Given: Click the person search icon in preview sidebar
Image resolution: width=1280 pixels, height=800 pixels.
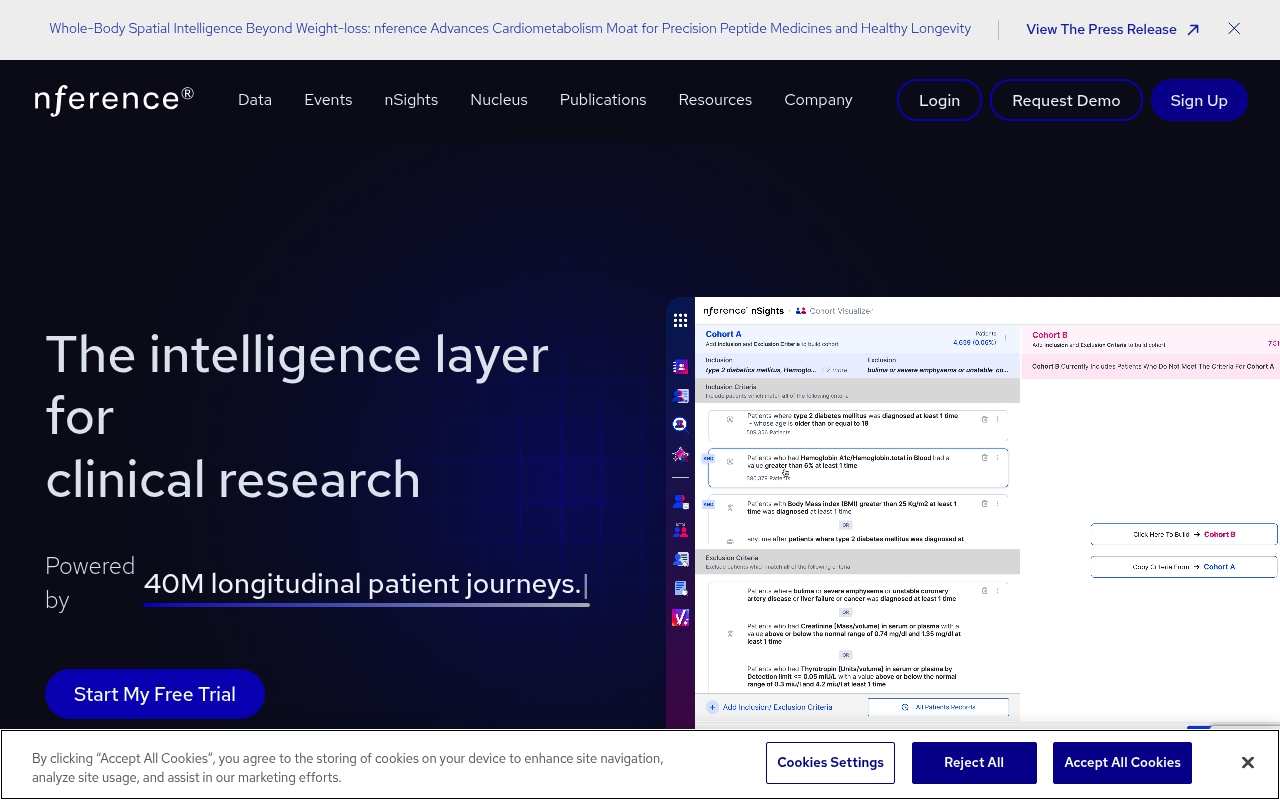Looking at the screenshot, I should coord(680,425).
